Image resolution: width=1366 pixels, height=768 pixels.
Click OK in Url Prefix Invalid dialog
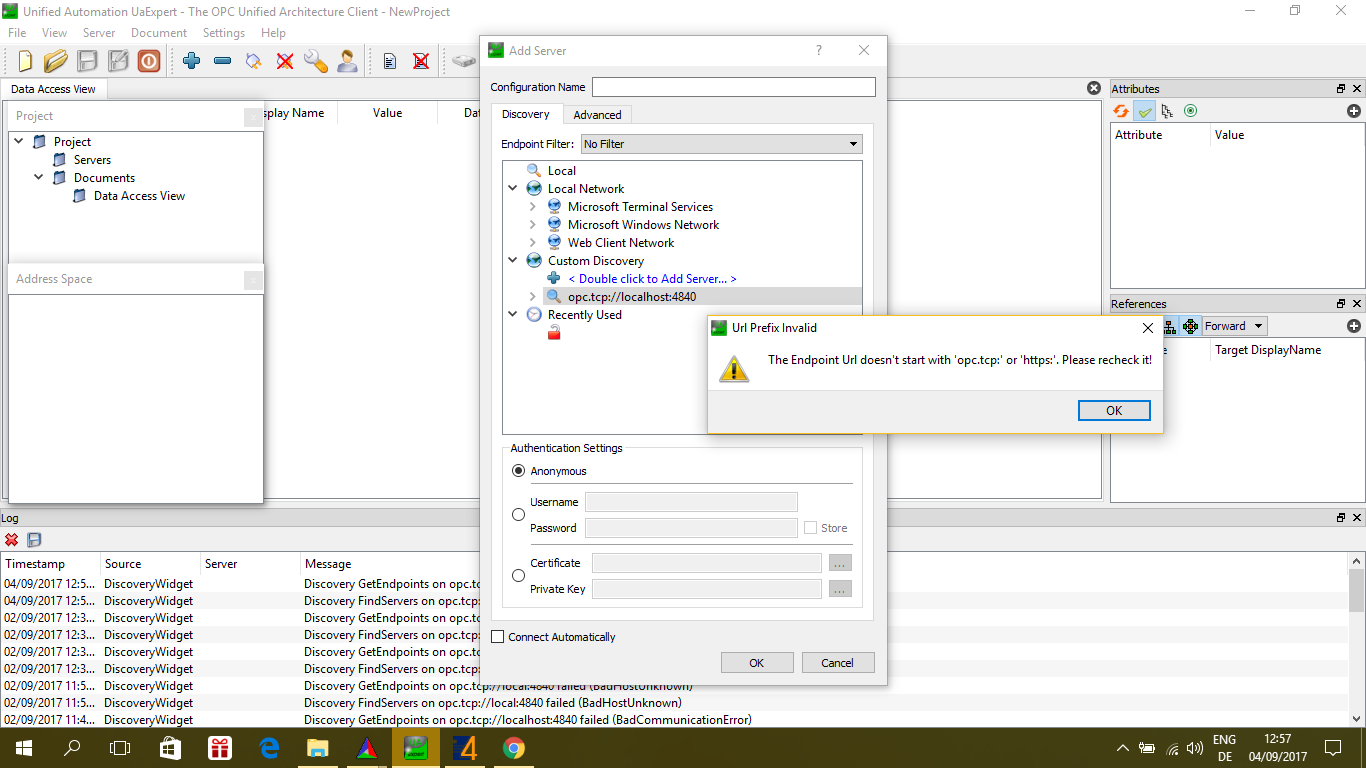tap(1114, 411)
